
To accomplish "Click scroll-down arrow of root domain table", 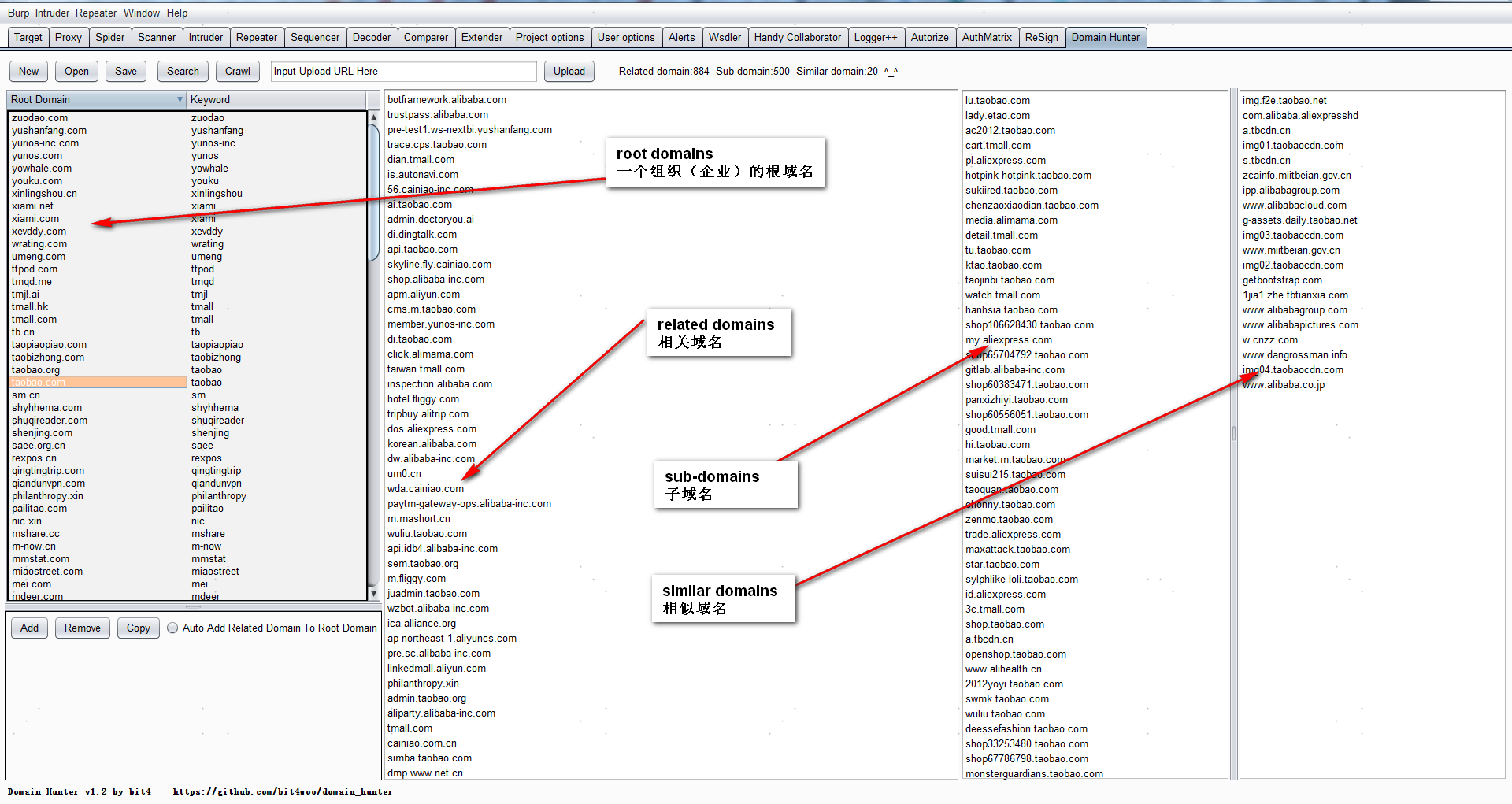I will pyautogui.click(x=373, y=594).
